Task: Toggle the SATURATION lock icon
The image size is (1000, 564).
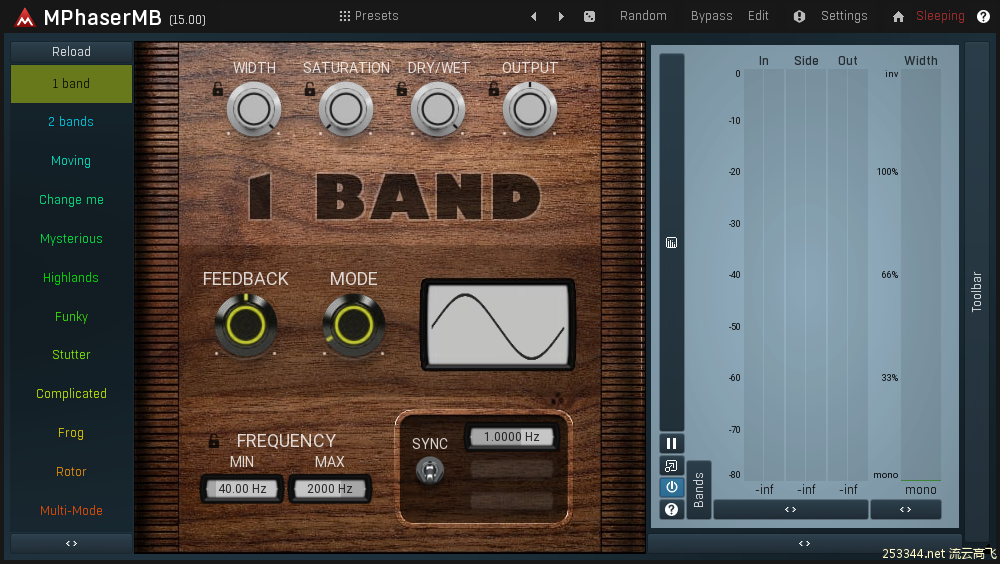Action: [x=309, y=89]
